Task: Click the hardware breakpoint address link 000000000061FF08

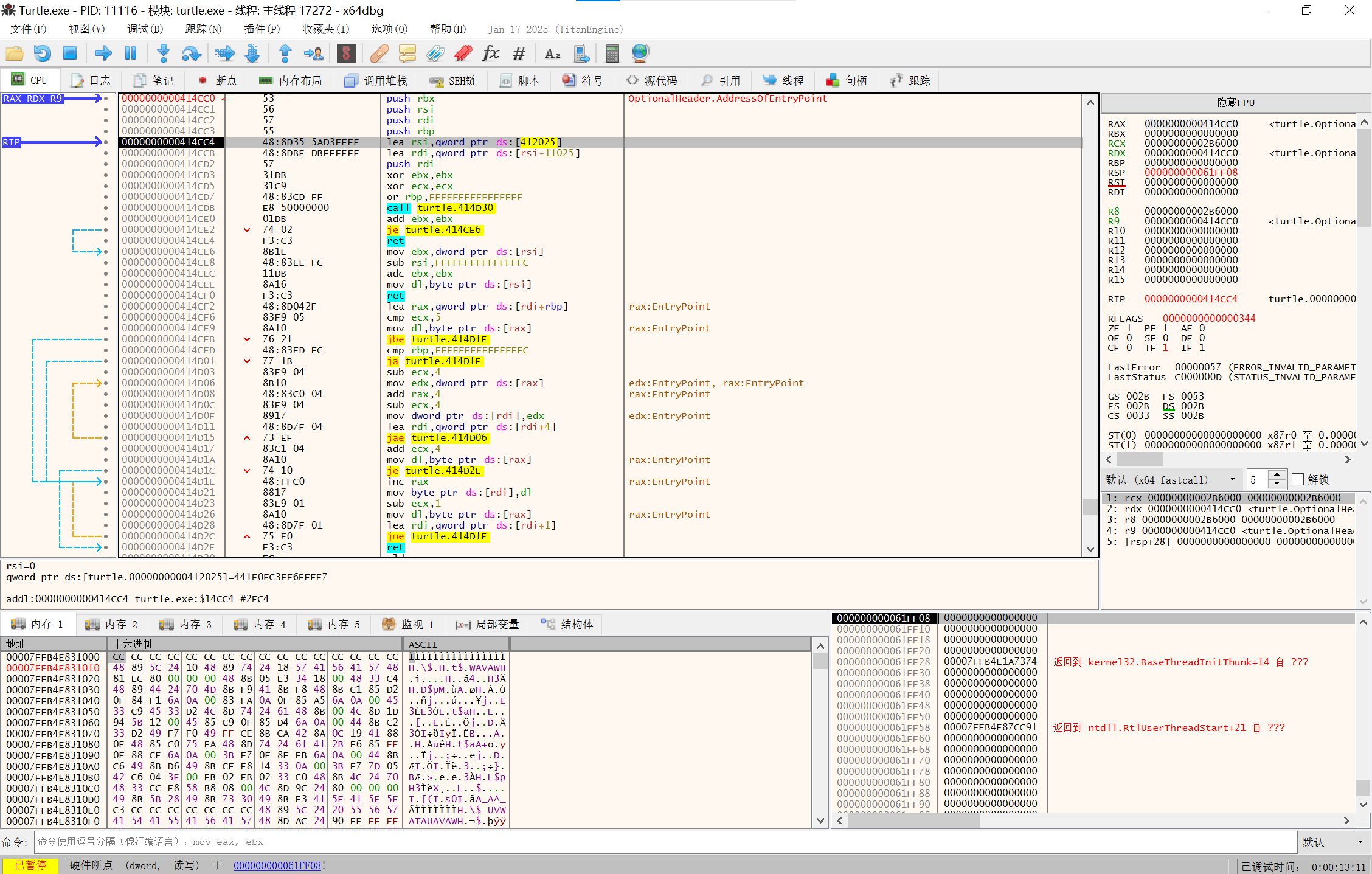Action: [x=277, y=865]
